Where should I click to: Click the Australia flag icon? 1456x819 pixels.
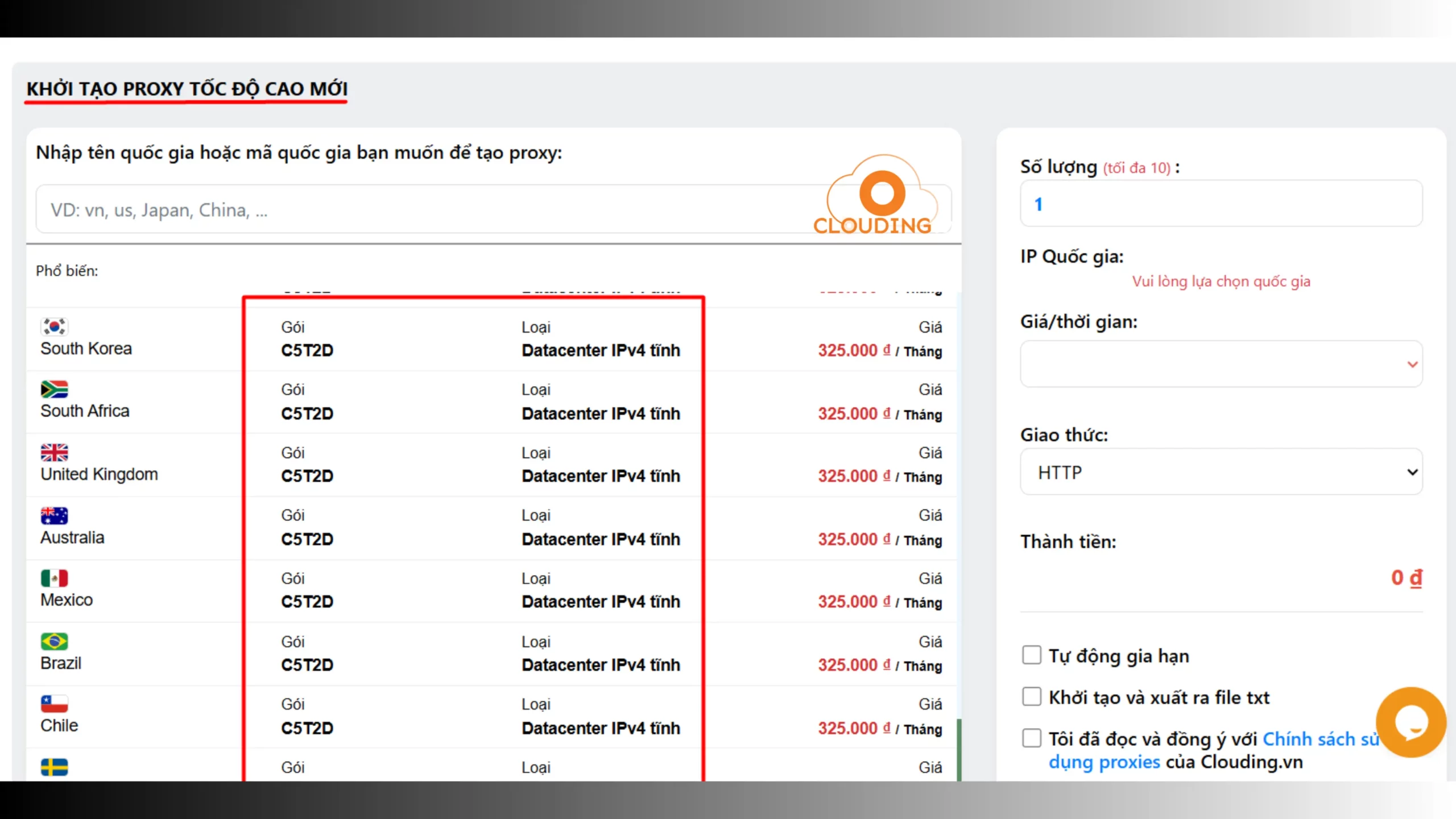[x=54, y=515]
